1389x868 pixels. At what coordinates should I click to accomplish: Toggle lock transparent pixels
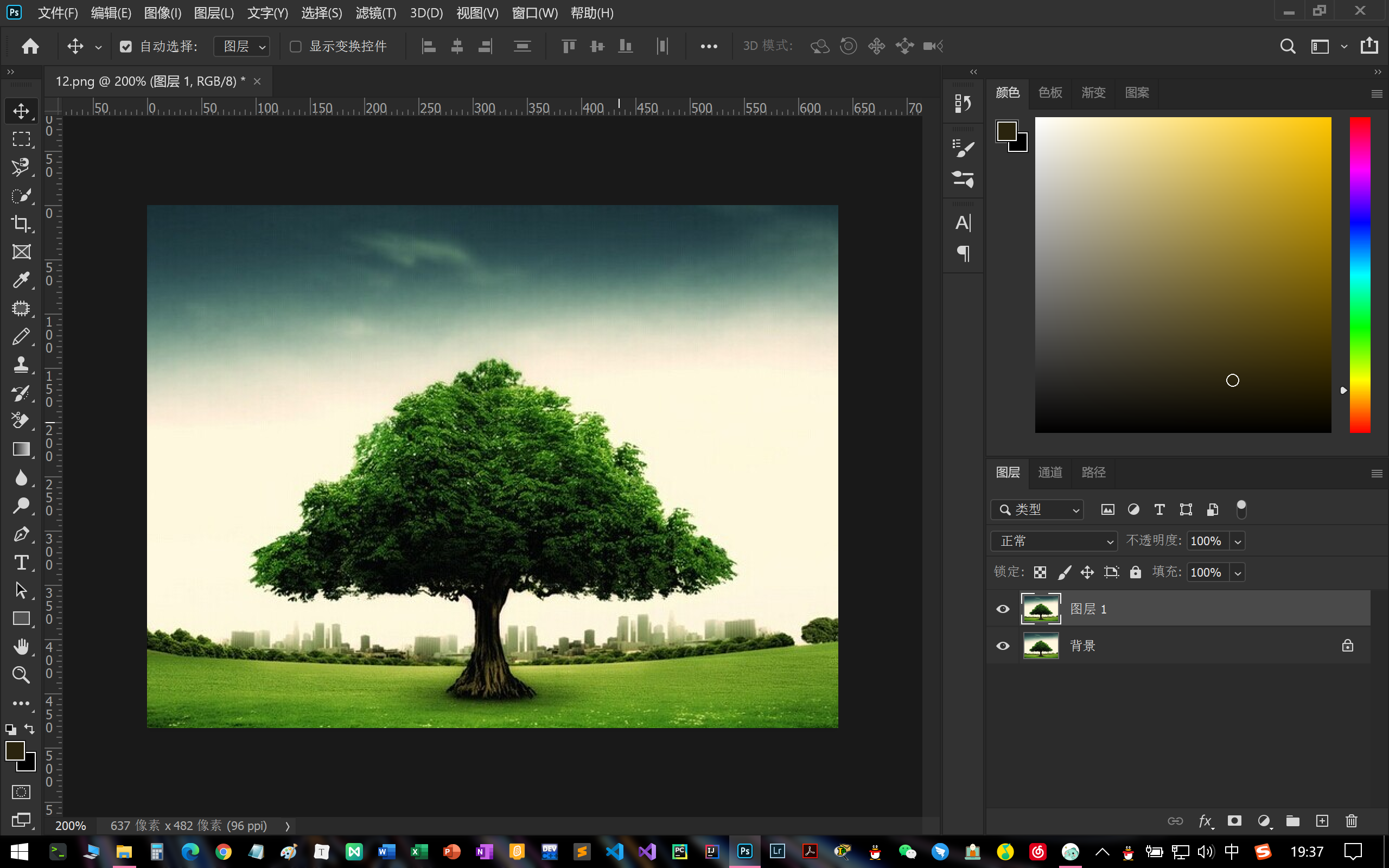point(1040,572)
